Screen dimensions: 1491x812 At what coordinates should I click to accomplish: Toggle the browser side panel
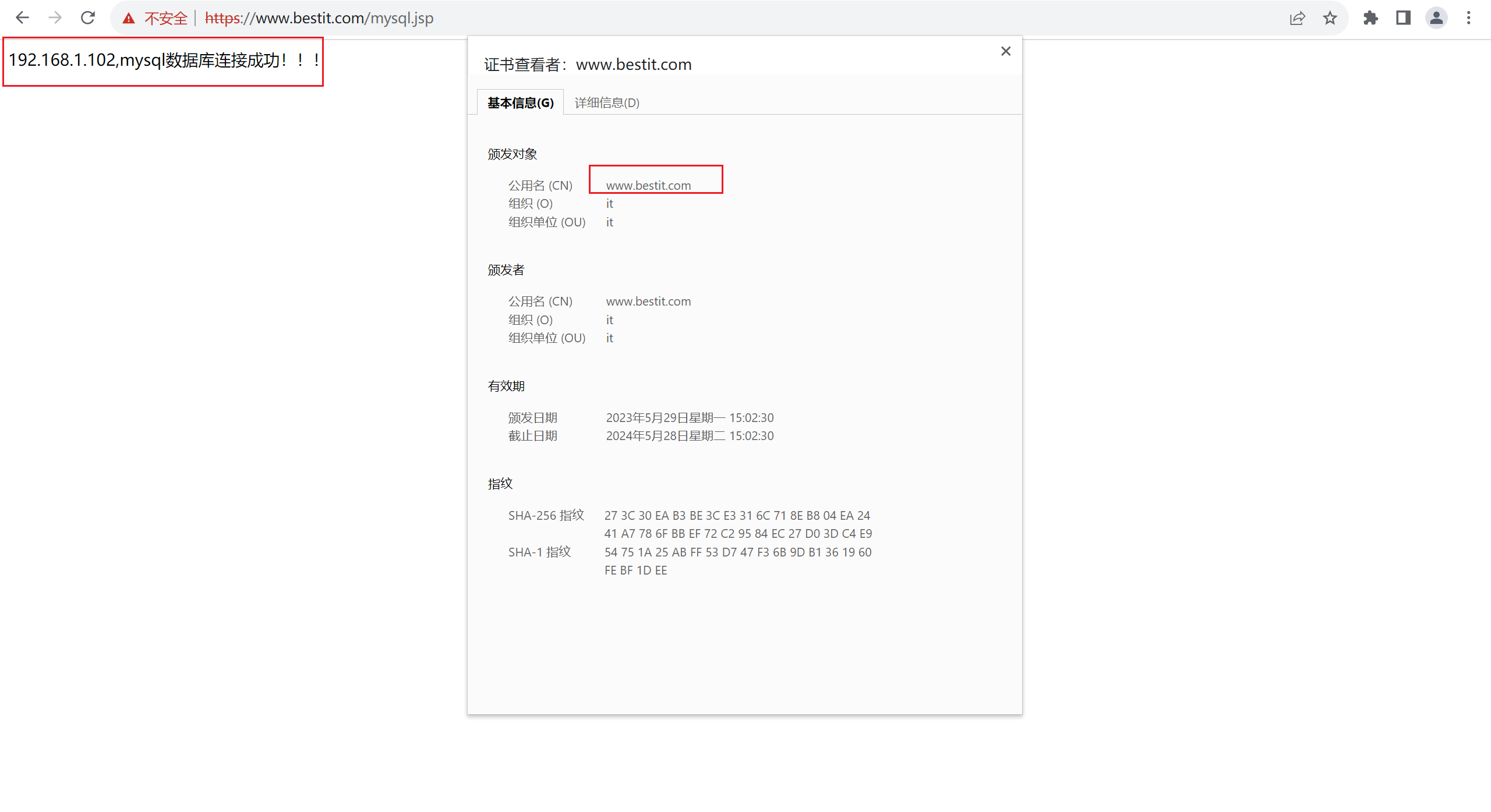coord(1403,18)
